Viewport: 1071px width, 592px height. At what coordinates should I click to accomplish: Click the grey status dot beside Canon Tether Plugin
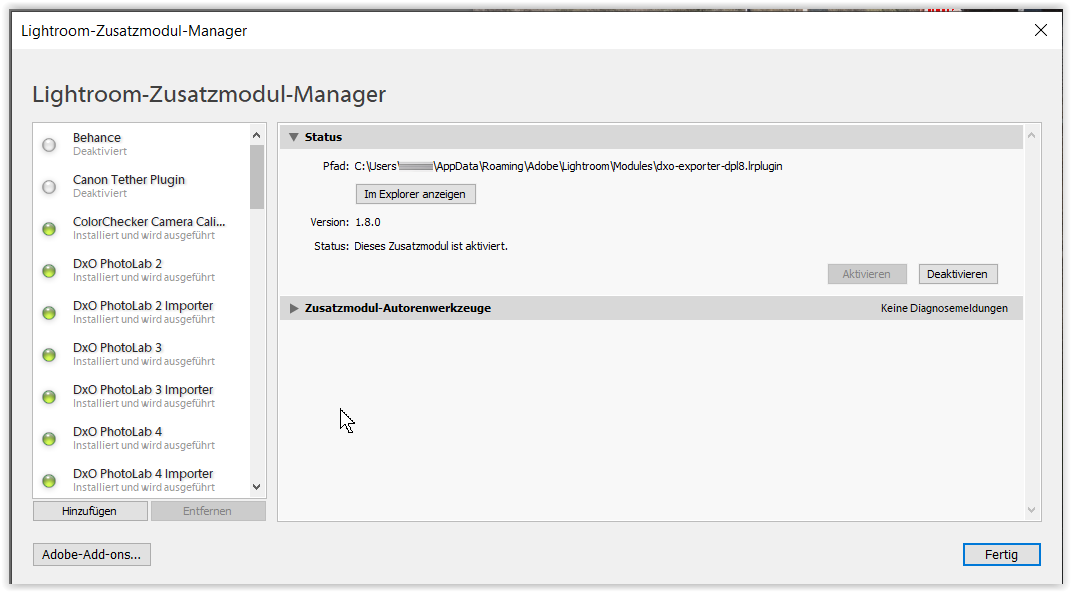click(49, 187)
